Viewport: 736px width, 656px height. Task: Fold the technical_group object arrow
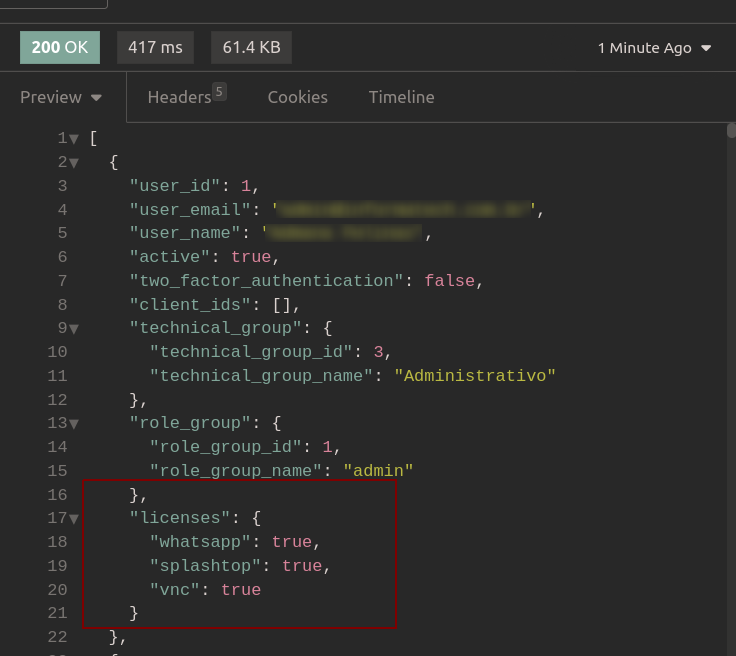coord(74,329)
